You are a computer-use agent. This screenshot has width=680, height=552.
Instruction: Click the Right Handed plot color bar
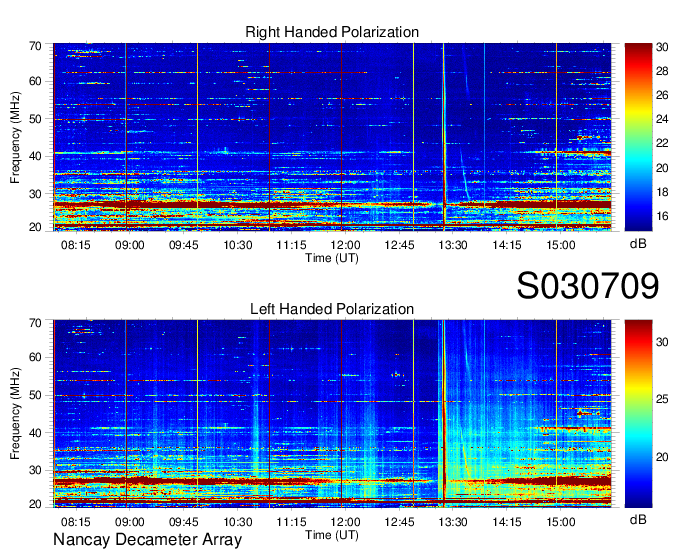pos(638,137)
